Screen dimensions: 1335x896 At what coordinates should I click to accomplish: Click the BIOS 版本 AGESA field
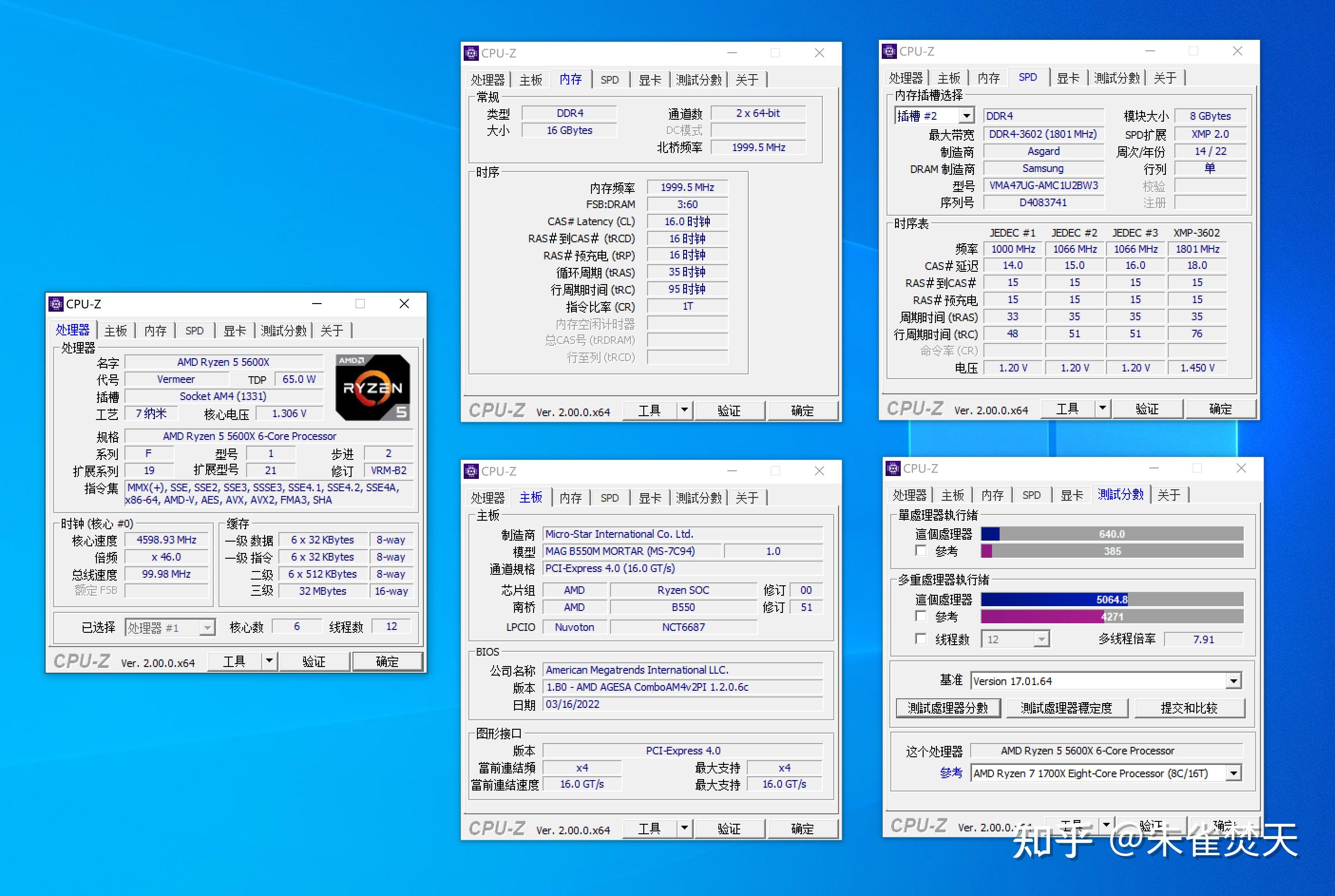[x=682, y=687]
